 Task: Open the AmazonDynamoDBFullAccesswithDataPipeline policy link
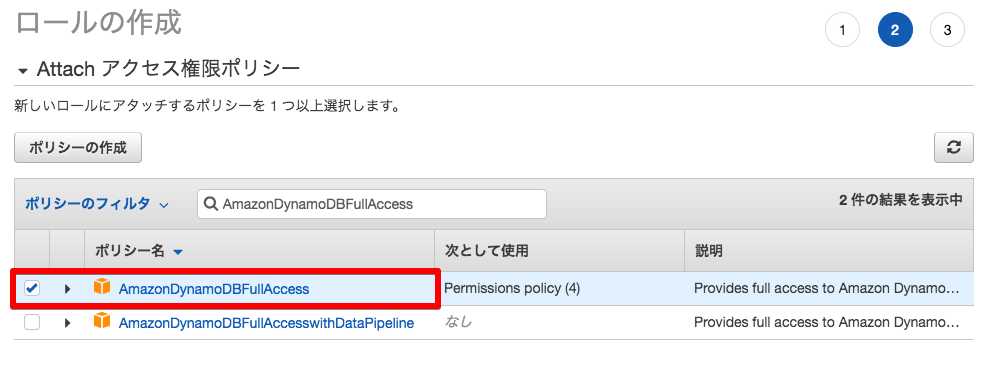266,323
